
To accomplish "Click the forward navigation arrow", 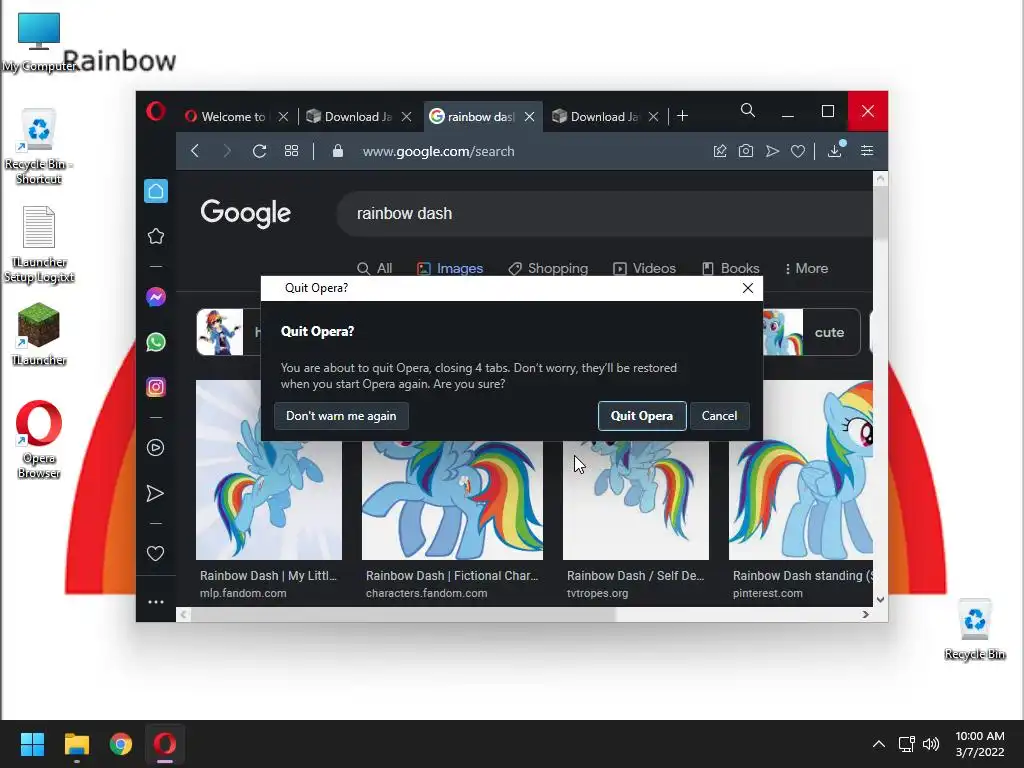I will click(x=227, y=151).
